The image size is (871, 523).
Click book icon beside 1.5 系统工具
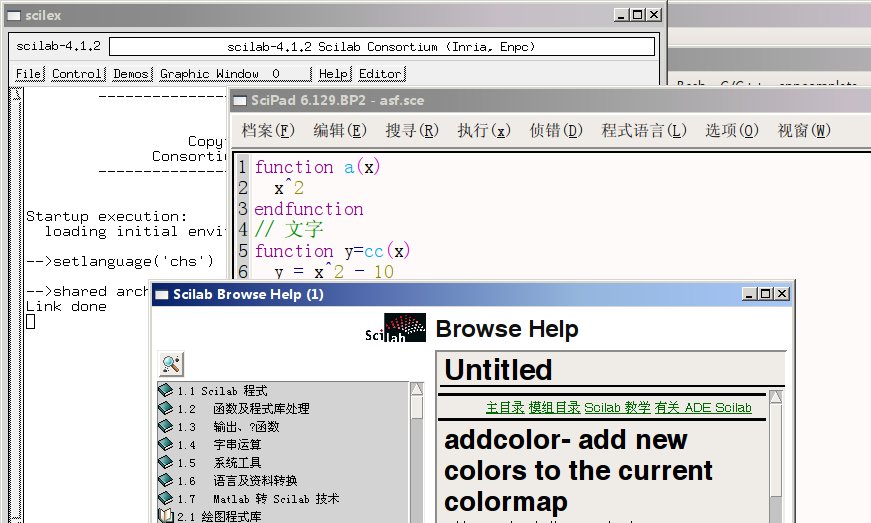tap(166, 462)
